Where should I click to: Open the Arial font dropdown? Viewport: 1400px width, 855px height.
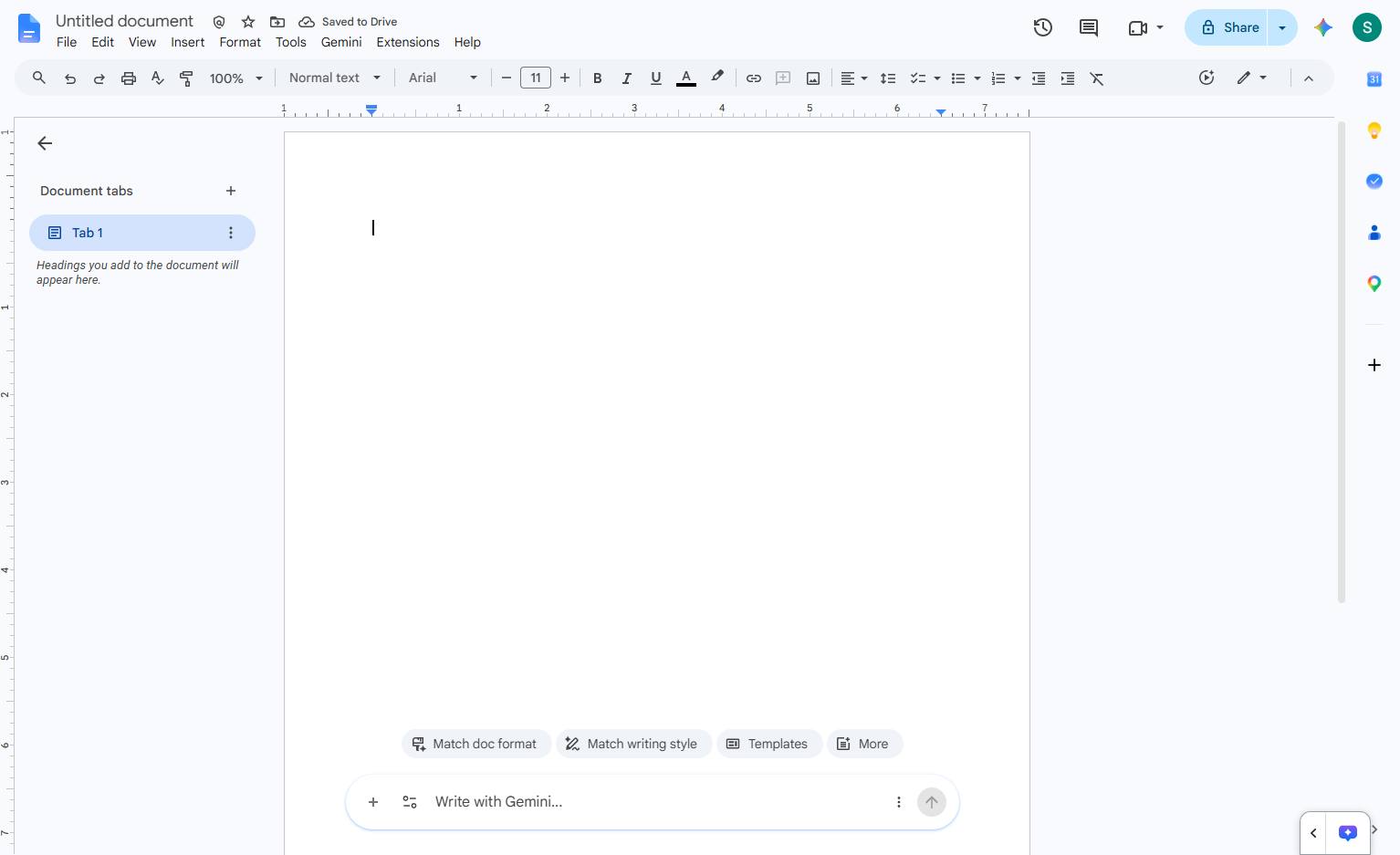coord(443,78)
